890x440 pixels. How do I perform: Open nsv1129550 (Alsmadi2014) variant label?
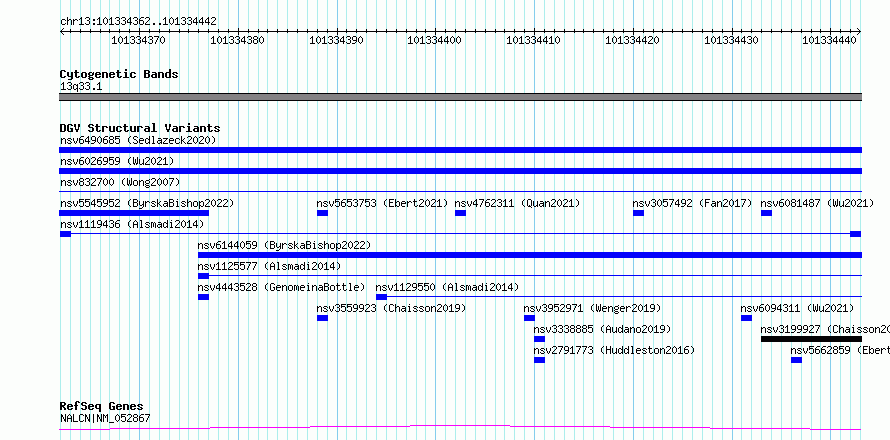point(447,287)
